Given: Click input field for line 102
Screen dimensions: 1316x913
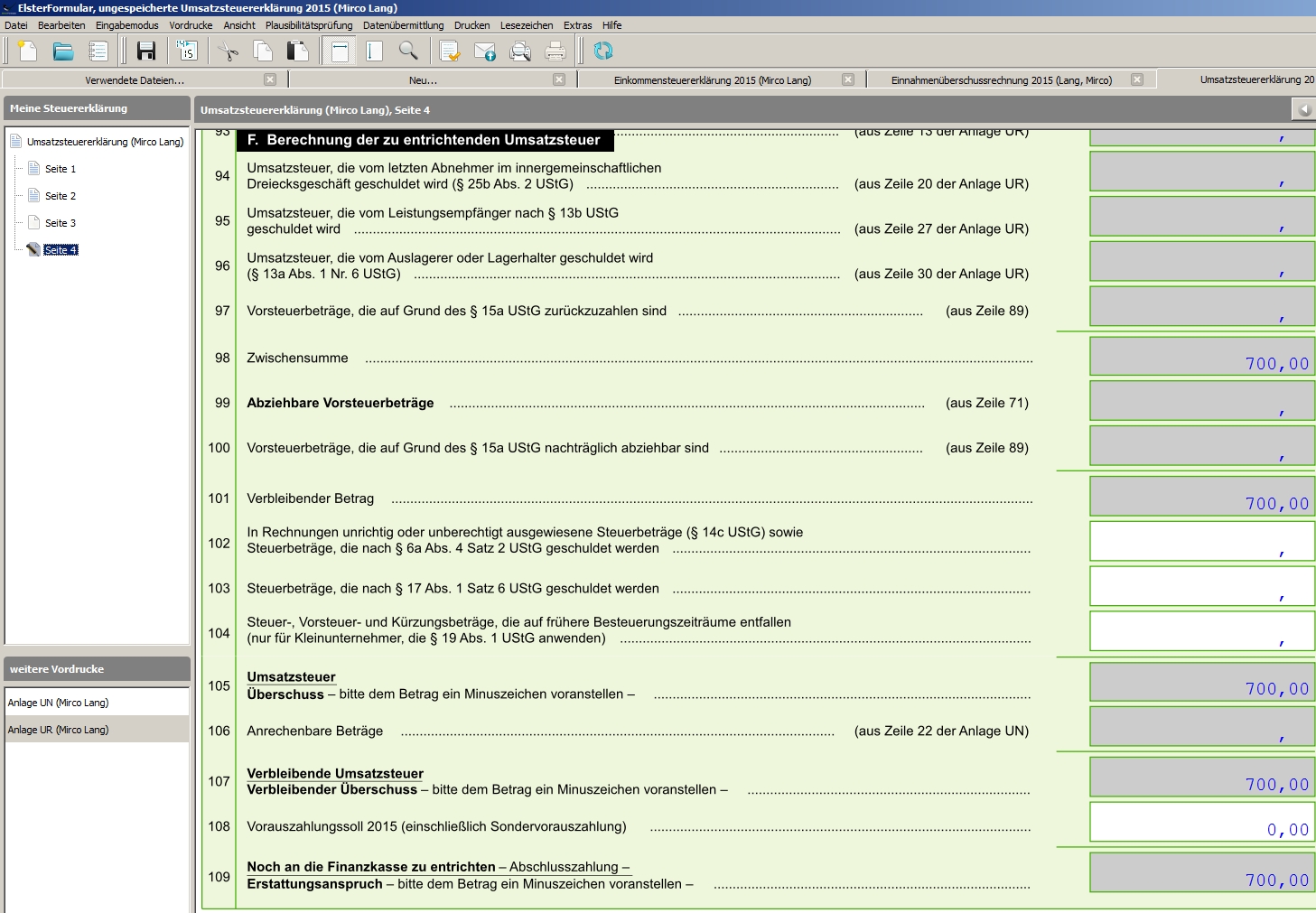Looking at the screenshot, I should pyautogui.click(x=1202, y=541).
